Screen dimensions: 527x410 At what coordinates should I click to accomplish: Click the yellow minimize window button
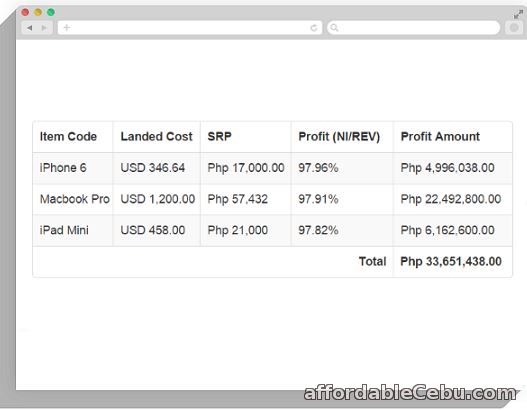tap(38, 12)
